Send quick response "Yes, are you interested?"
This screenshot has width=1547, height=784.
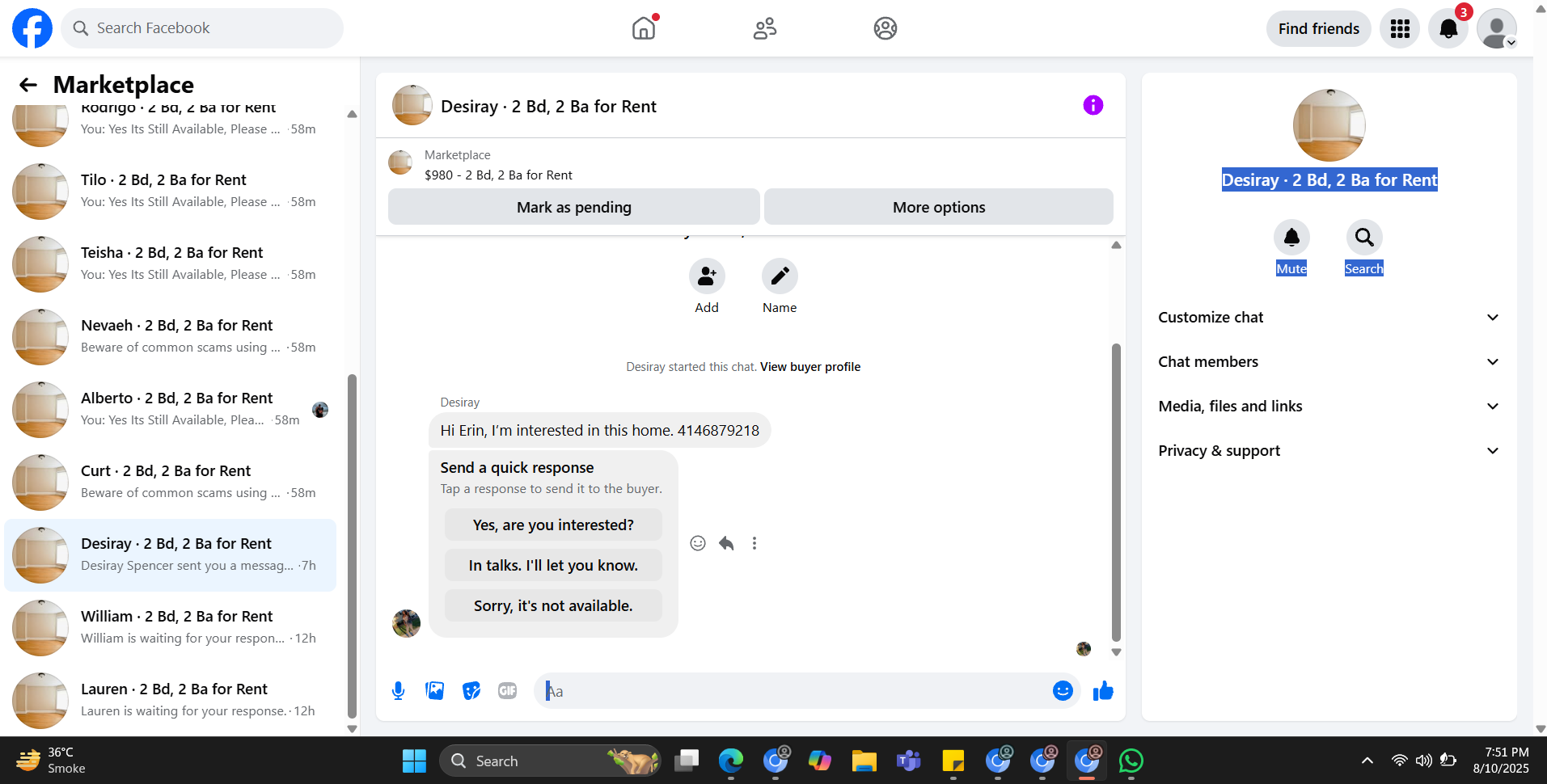click(553, 525)
